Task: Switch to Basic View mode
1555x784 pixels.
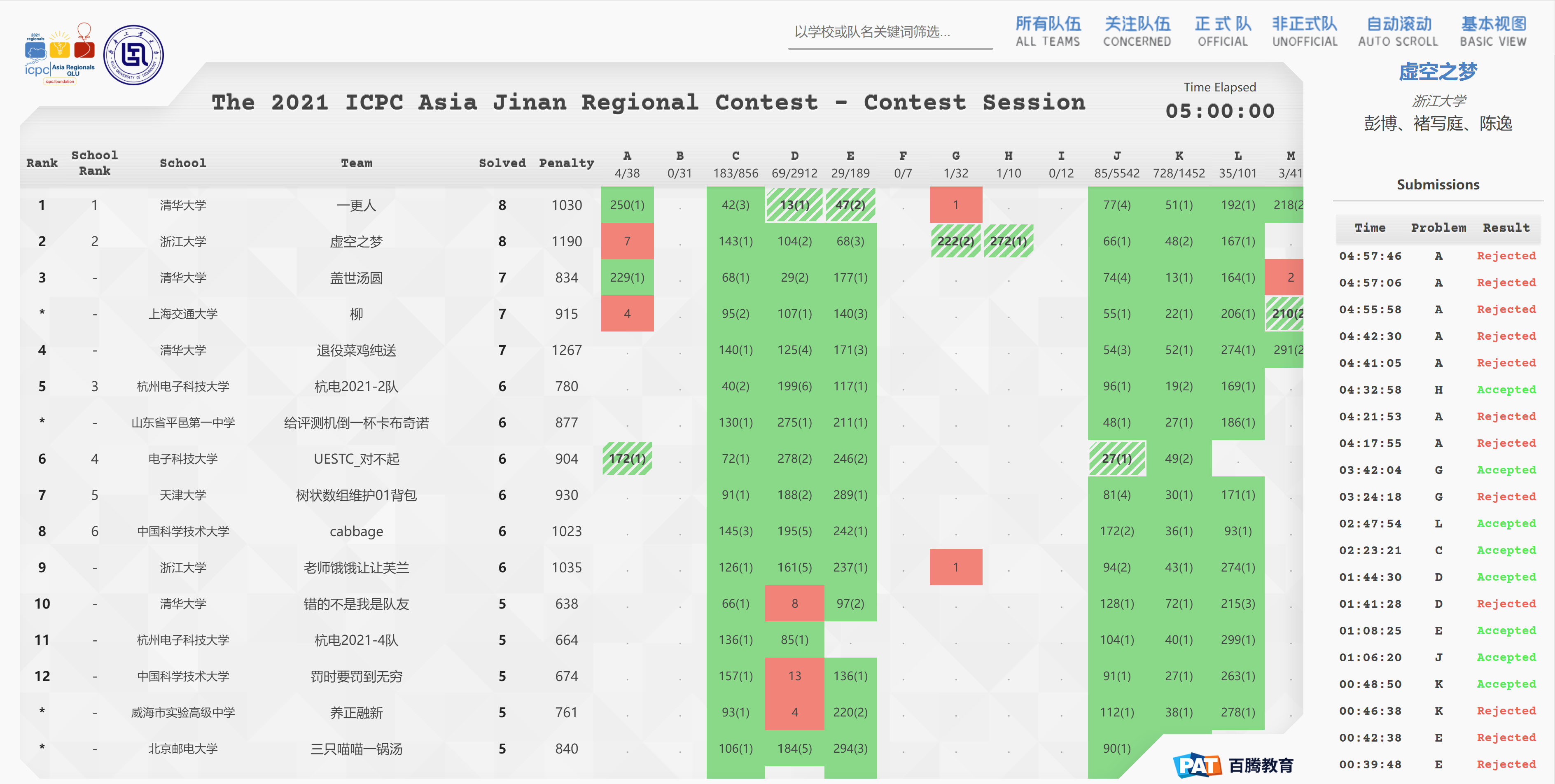Action: point(1493,31)
